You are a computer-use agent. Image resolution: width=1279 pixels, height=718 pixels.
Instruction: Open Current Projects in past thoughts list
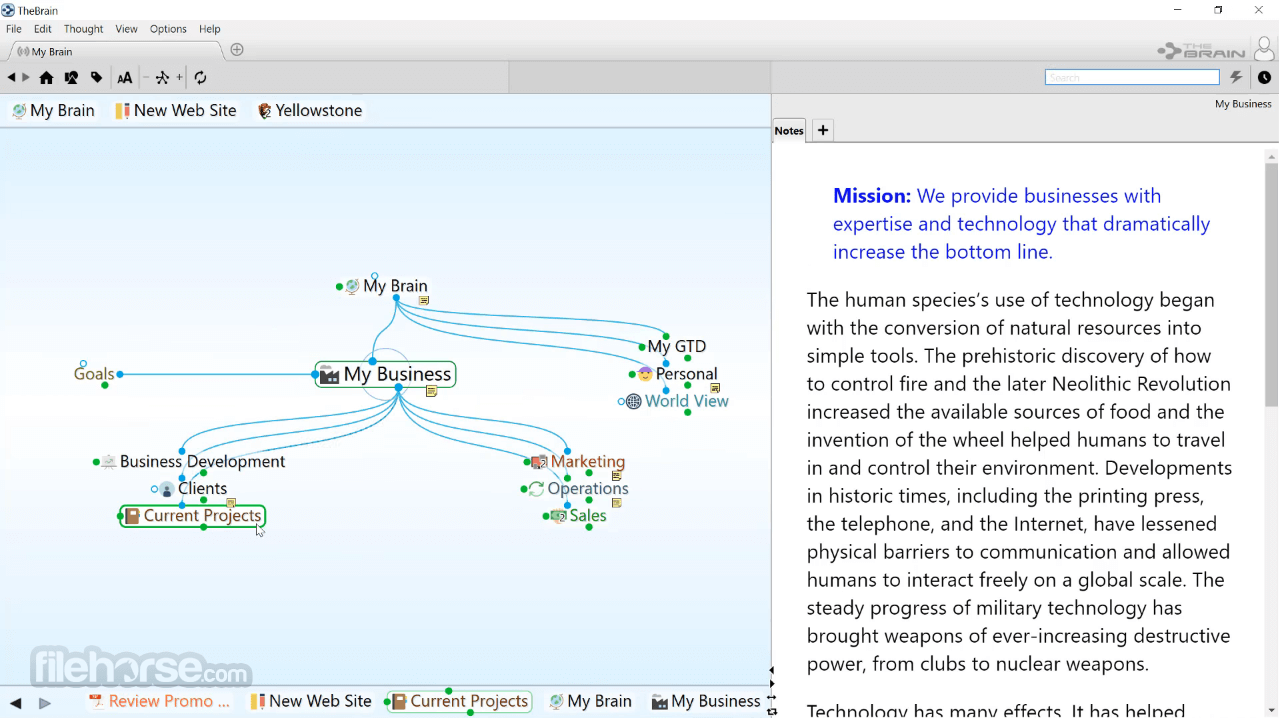tap(460, 702)
